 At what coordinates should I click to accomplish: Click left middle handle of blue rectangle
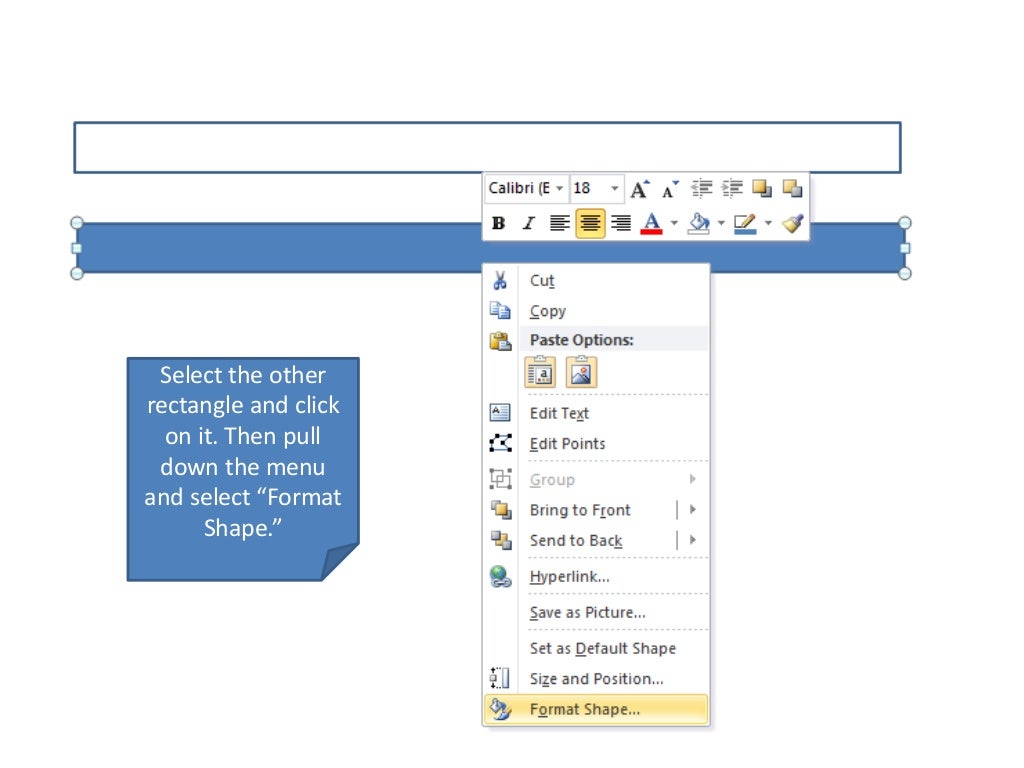click(76, 248)
